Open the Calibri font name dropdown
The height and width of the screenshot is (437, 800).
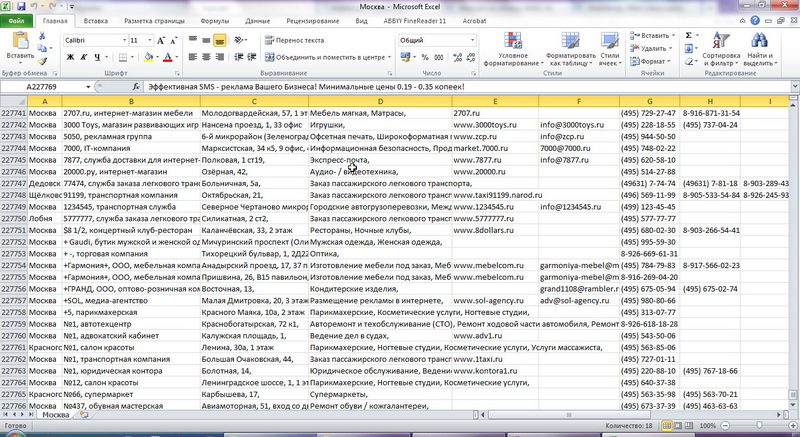124,40
